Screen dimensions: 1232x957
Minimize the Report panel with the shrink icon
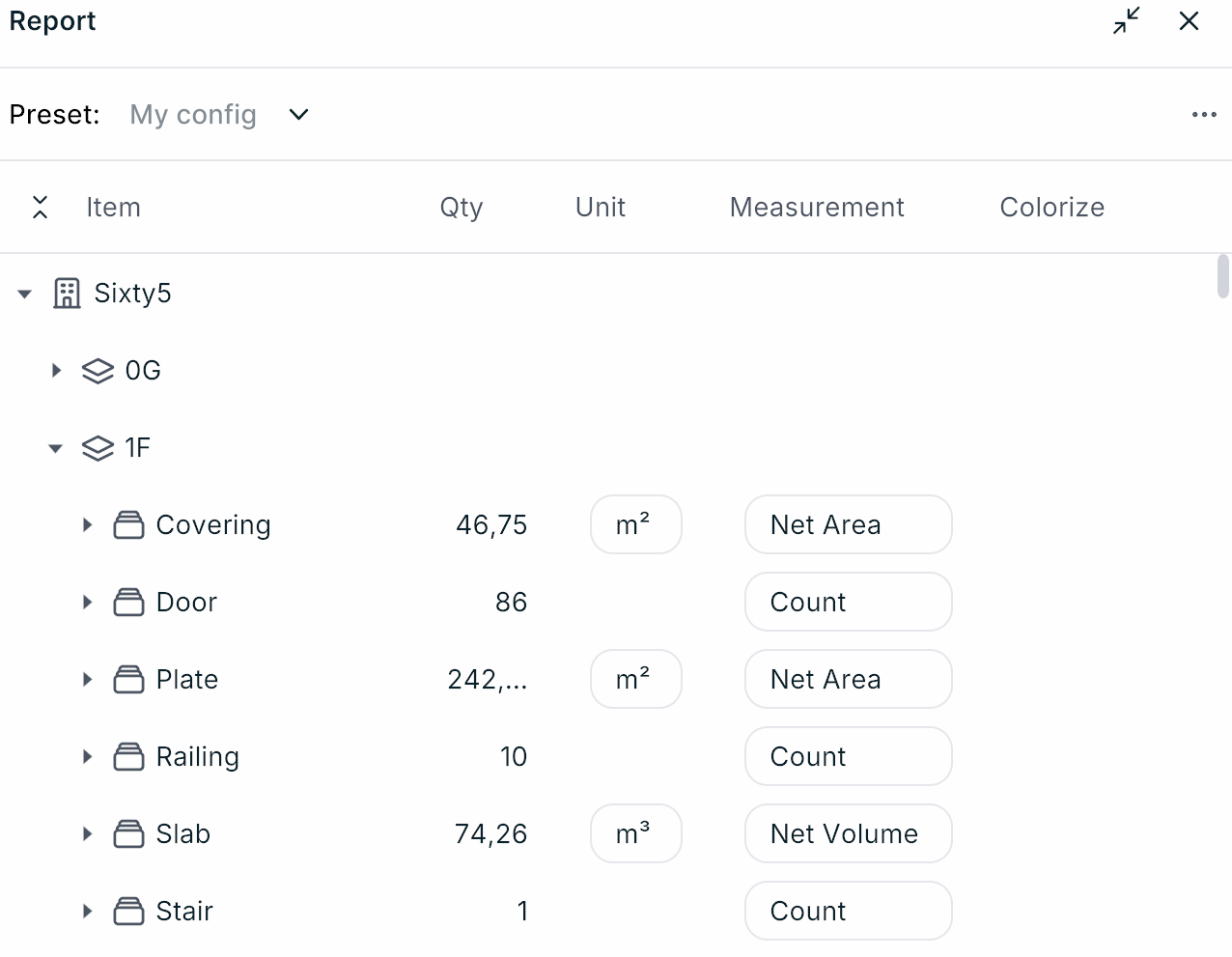(x=1126, y=21)
